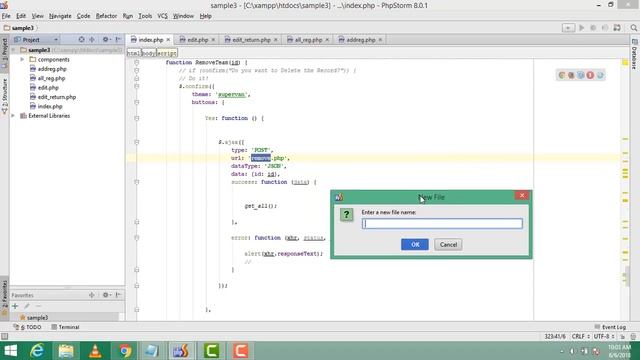The width and height of the screenshot is (640, 360).
Task: Open the Edit menu
Action: pos(21,16)
